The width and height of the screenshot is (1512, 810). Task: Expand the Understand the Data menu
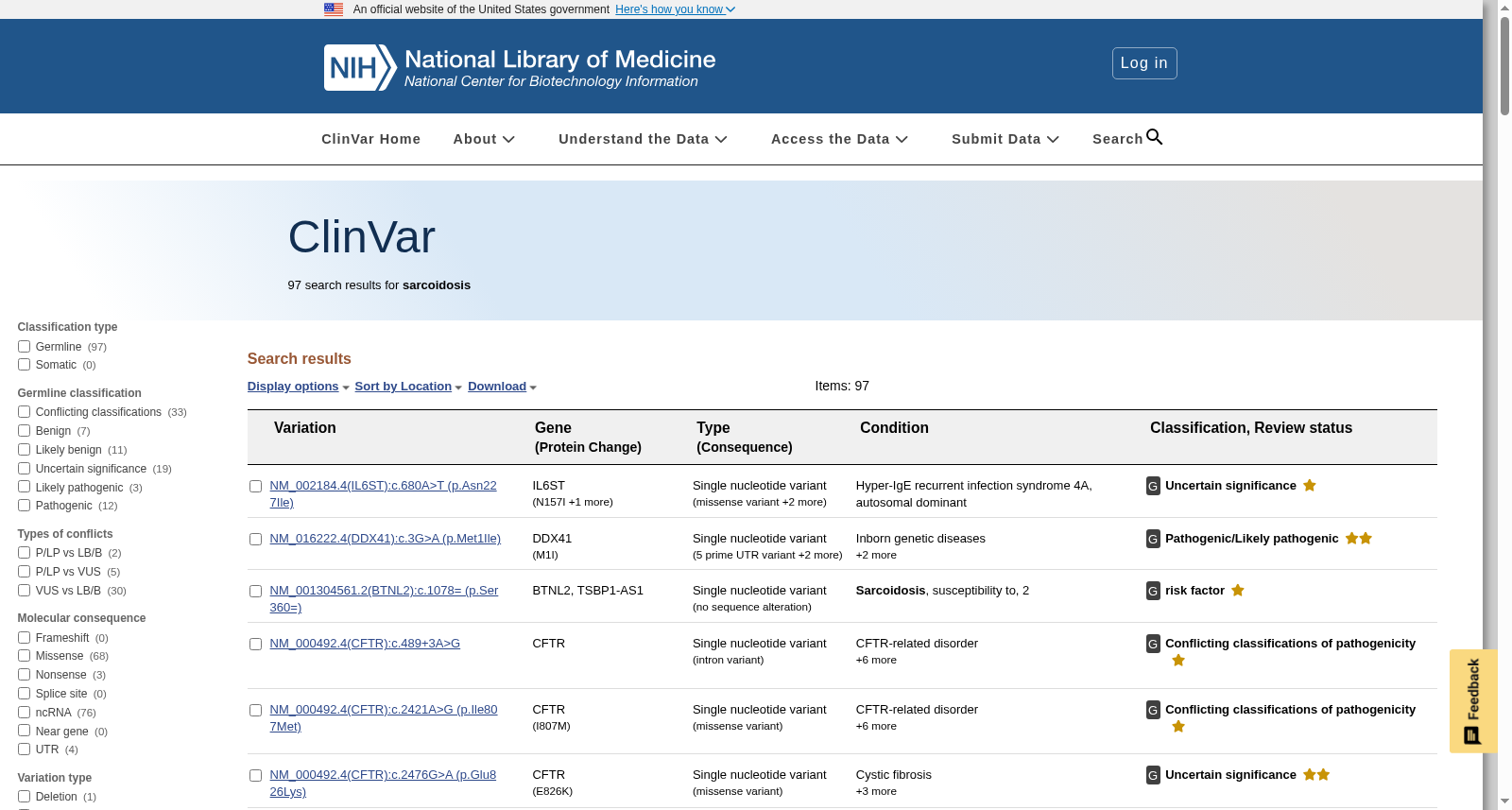(x=643, y=139)
